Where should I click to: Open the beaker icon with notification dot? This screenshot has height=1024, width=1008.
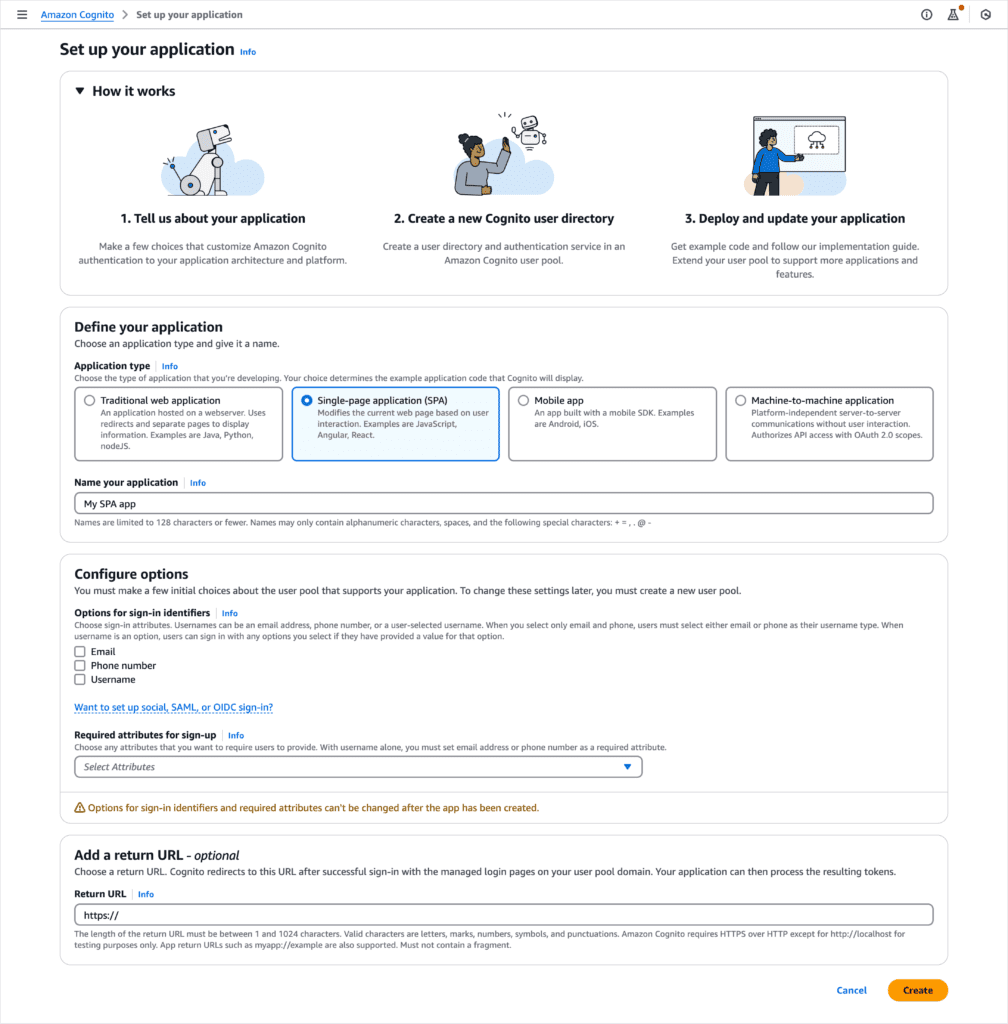(952, 14)
